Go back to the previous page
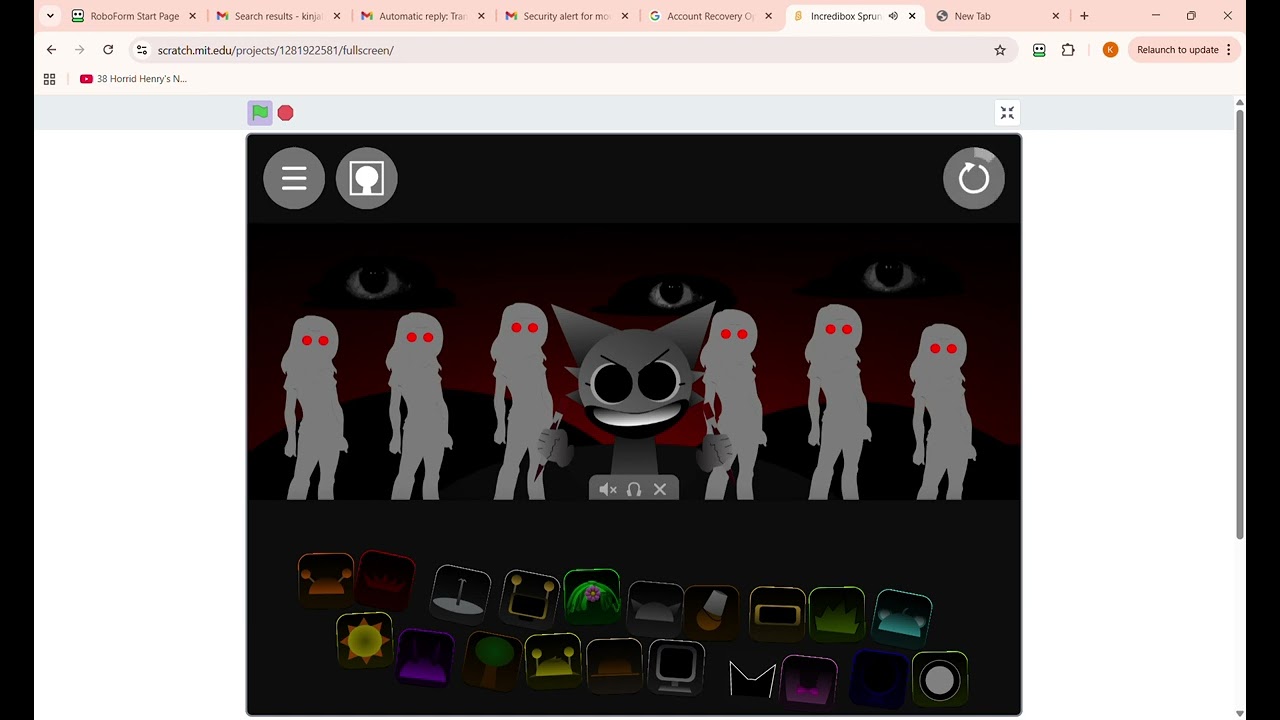Screen dimensions: 1280x720 pos(51,50)
